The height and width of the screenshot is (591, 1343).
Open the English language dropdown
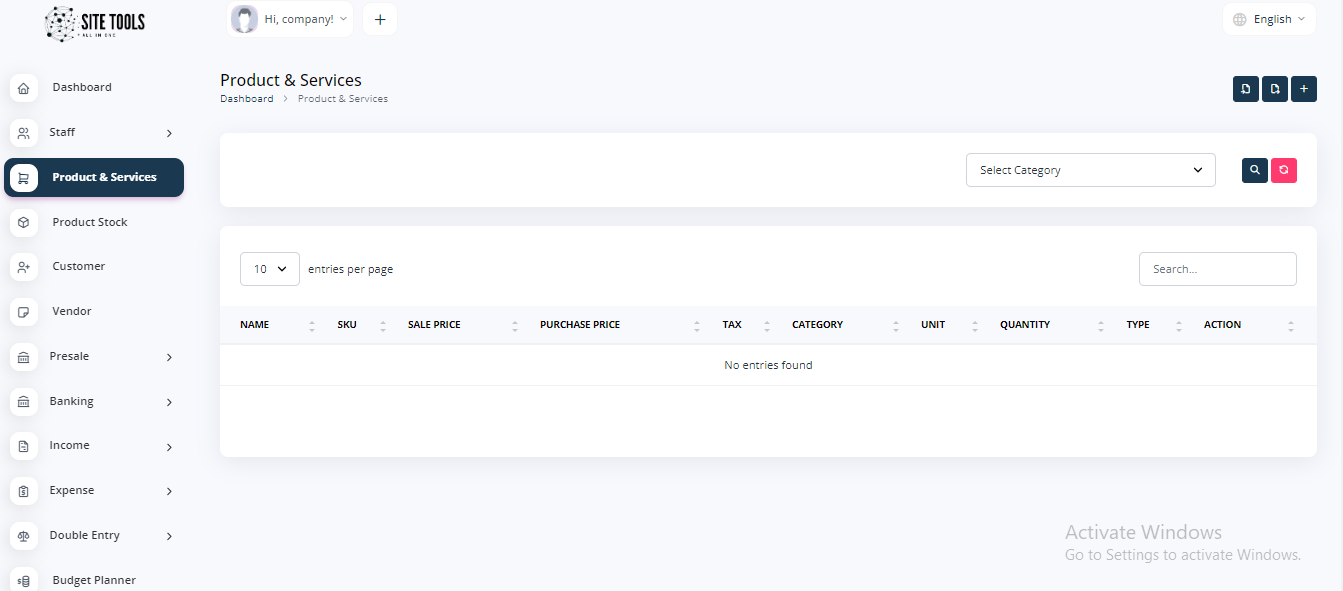coord(1269,19)
